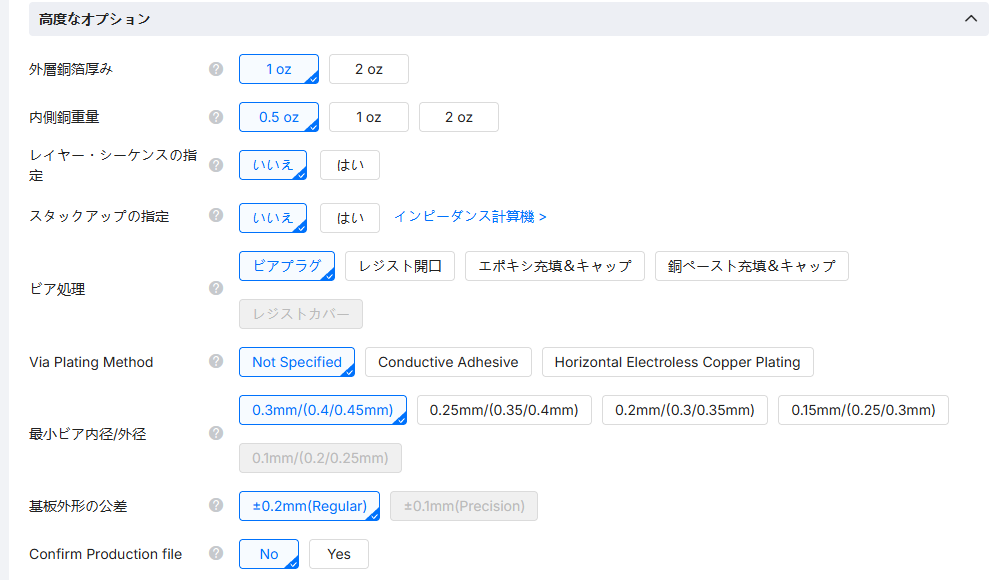Open help icon for 内側銅重量
This screenshot has width=1000, height=580.
point(216,117)
